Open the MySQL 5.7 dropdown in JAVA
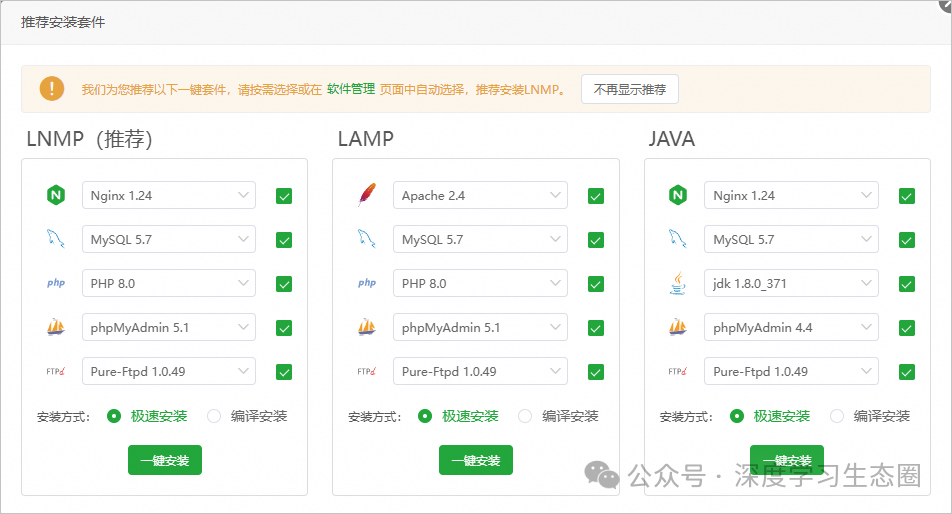Image resolution: width=952 pixels, height=514 pixels. (791, 239)
